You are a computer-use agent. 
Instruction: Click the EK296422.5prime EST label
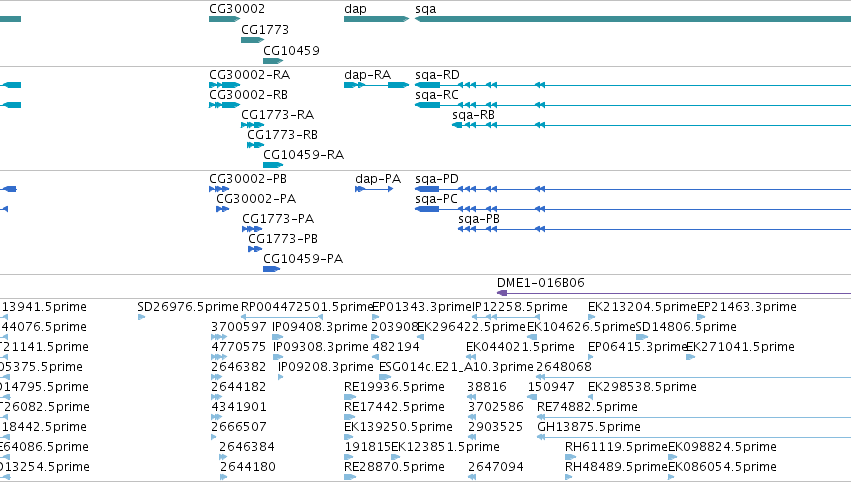(x=472, y=327)
